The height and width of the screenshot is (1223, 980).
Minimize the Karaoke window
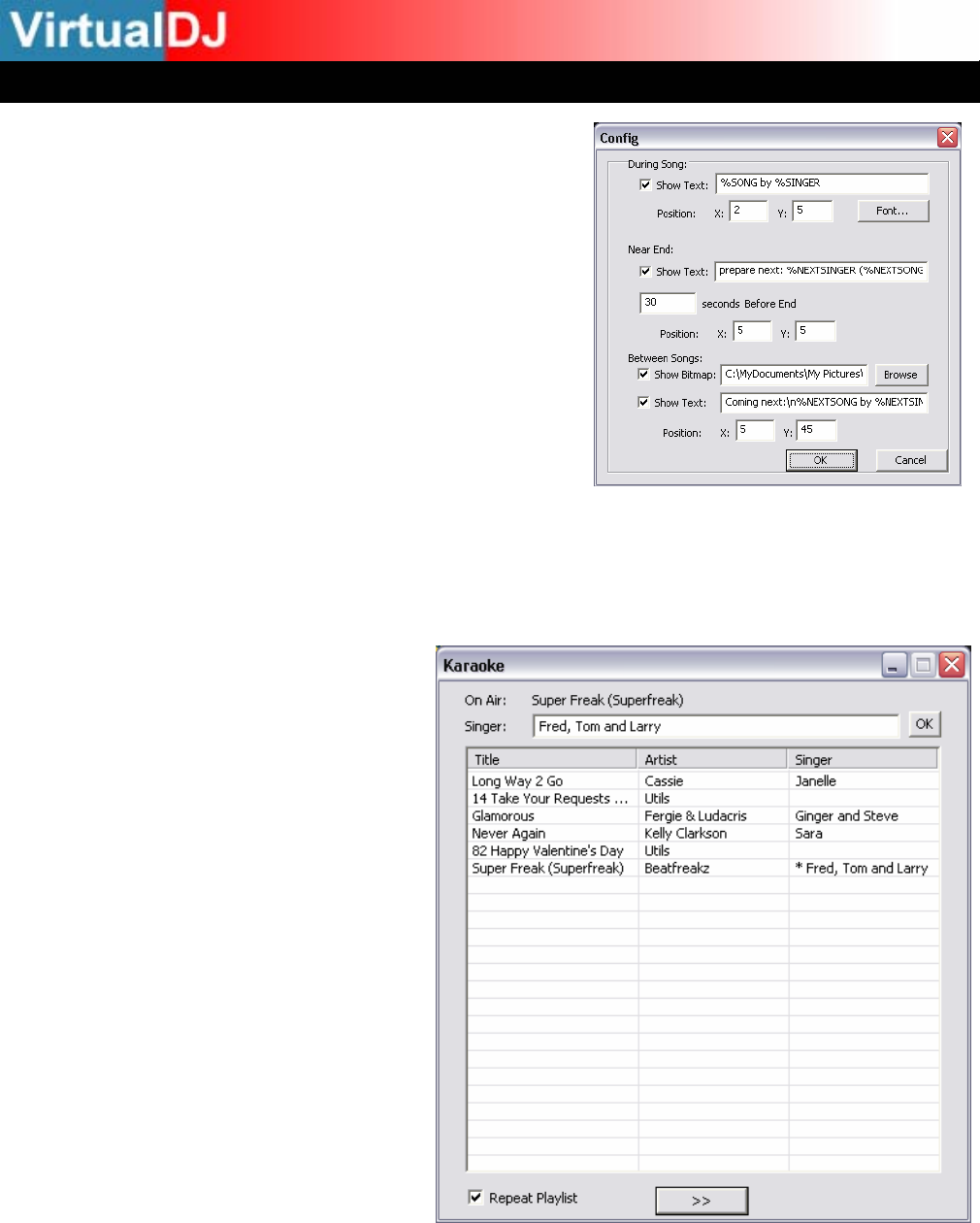pos(895,665)
